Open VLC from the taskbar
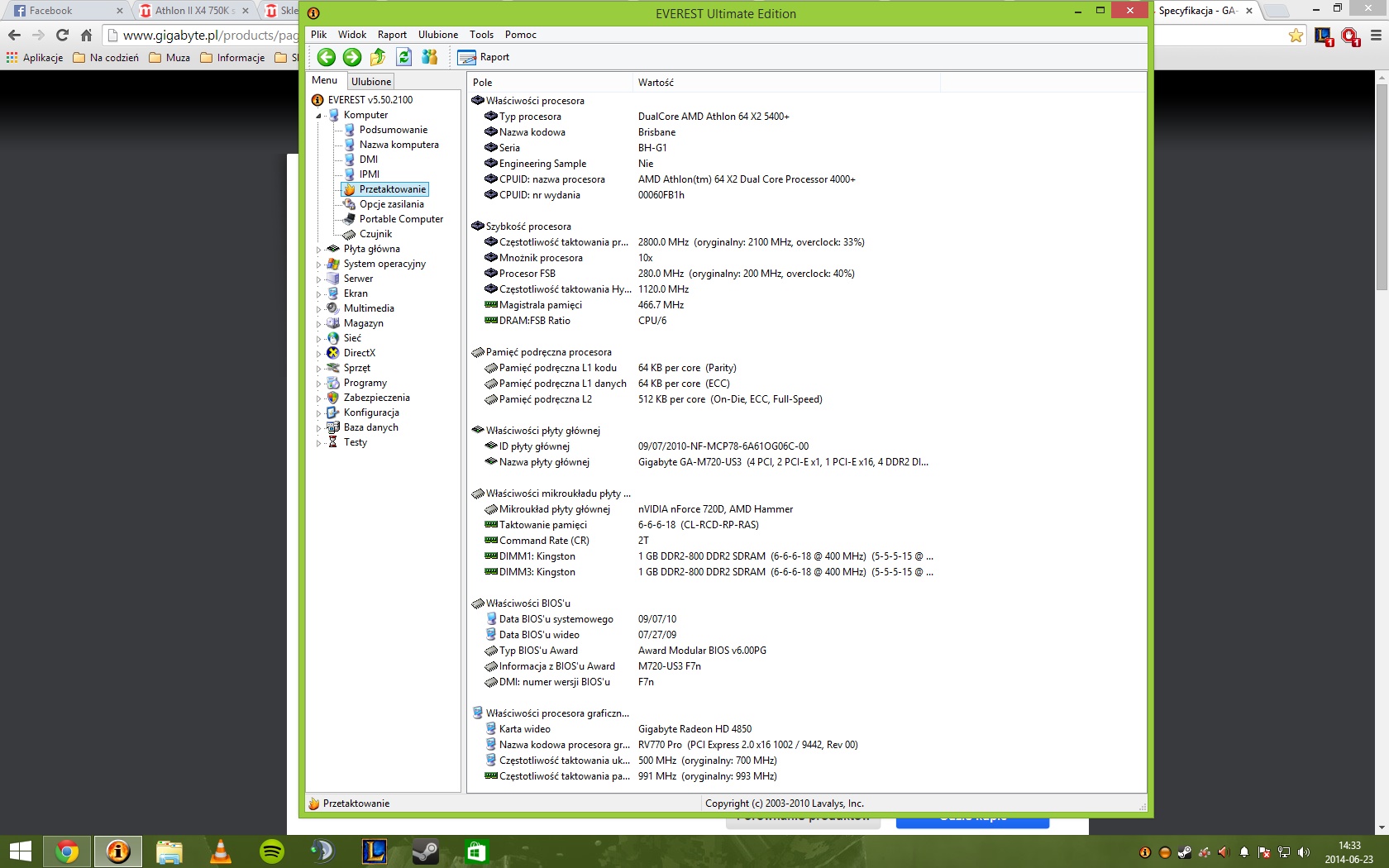1389x868 pixels. [220, 851]
